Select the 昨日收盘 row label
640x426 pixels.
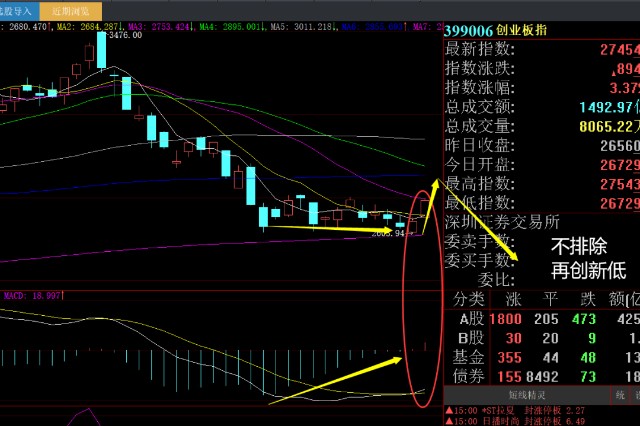pyautogui.click(x=480, y=146)
